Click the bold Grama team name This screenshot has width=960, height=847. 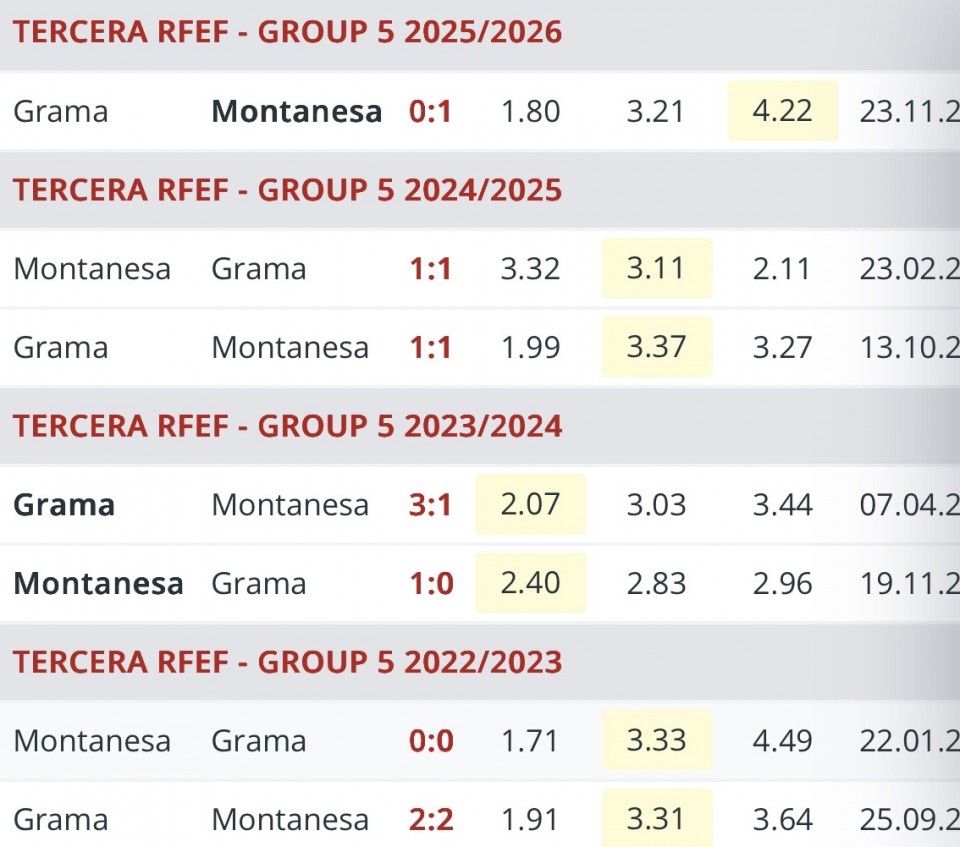[64, 505]
